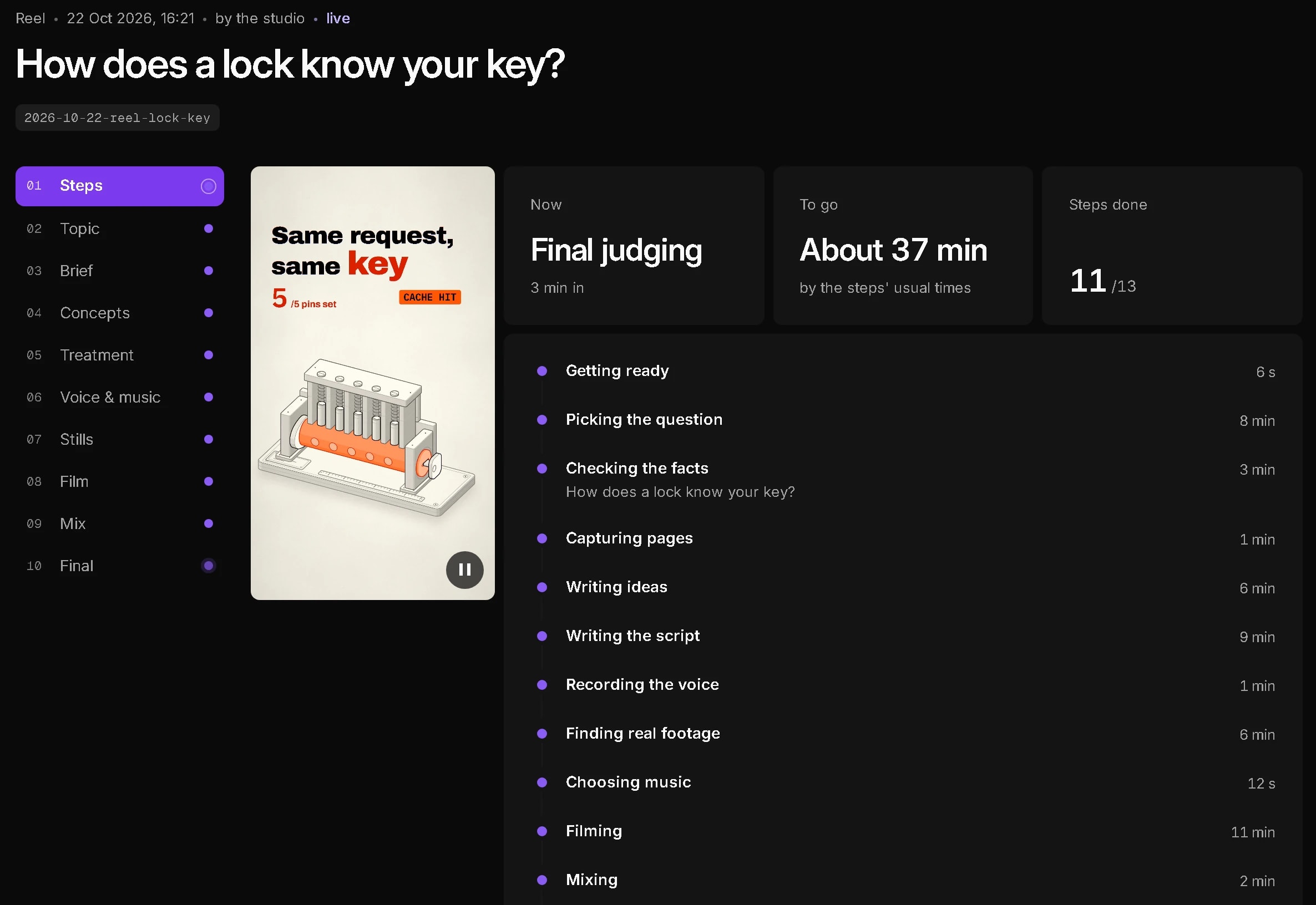The height and width of the screenshot is (905, 1316).
Task: Click the 9 min script duration
Action: (1257, 637)
